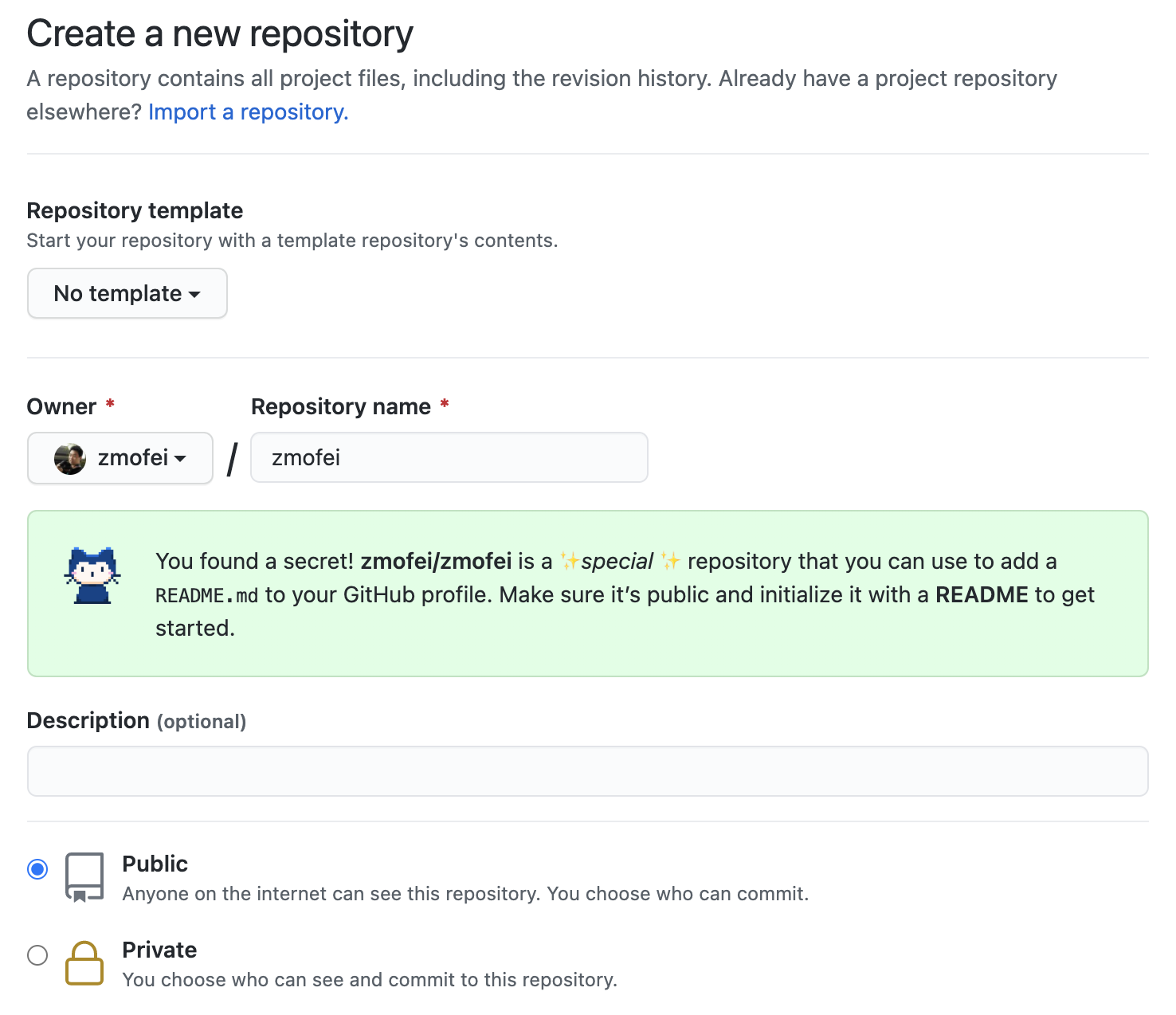Select the Private radio button
This screenshot has width=1176, height=1015.
click(x=37, y=954)
